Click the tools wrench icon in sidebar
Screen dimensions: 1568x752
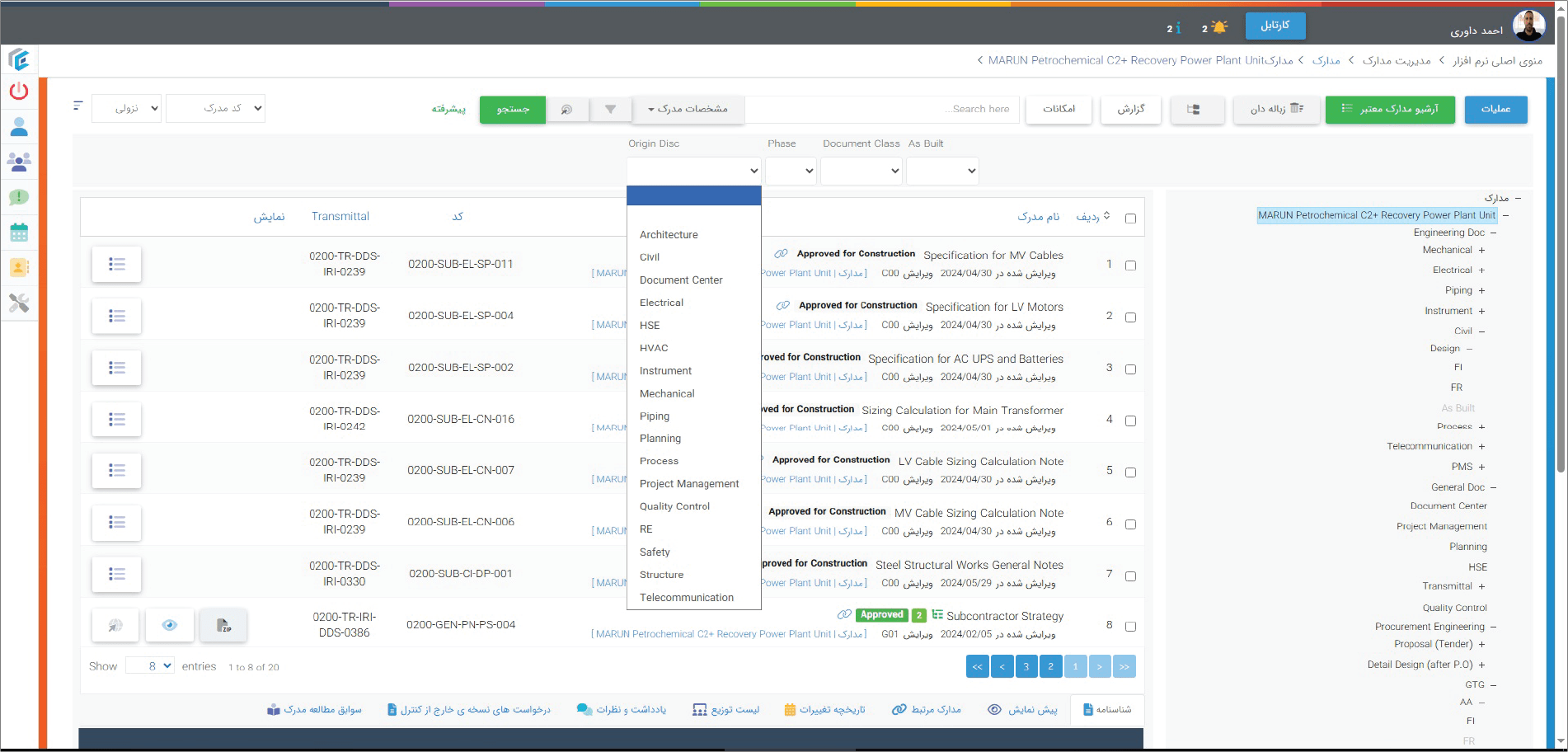click(x=19, y=303)
